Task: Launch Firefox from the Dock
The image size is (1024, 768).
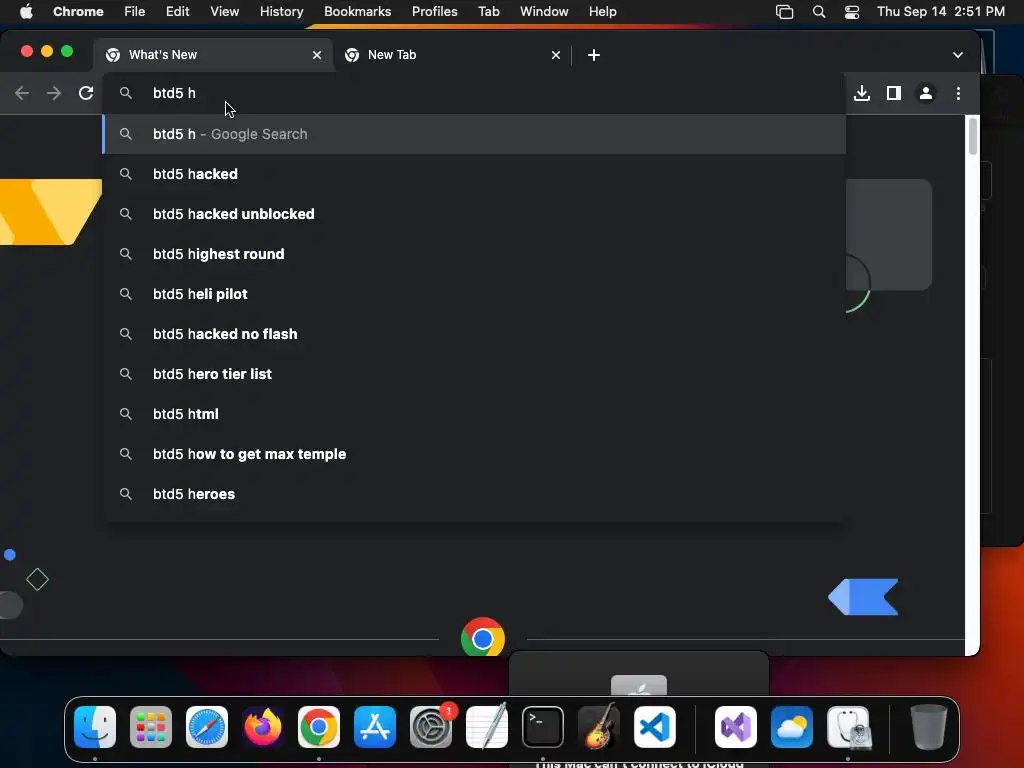Action: click(x=263, y=726)
